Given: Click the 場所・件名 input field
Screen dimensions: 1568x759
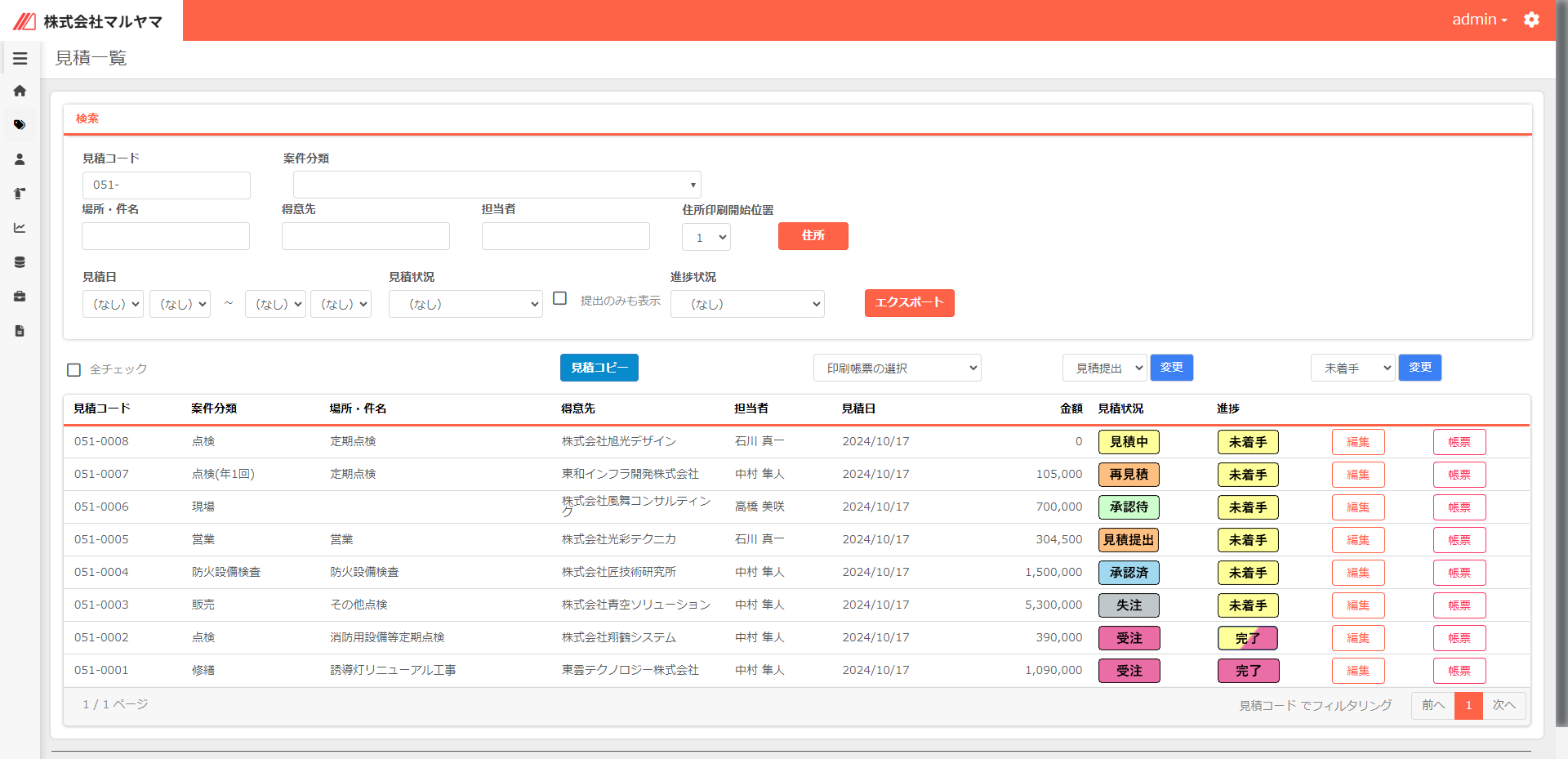Looking at the screenshot, I should point(166,236).
